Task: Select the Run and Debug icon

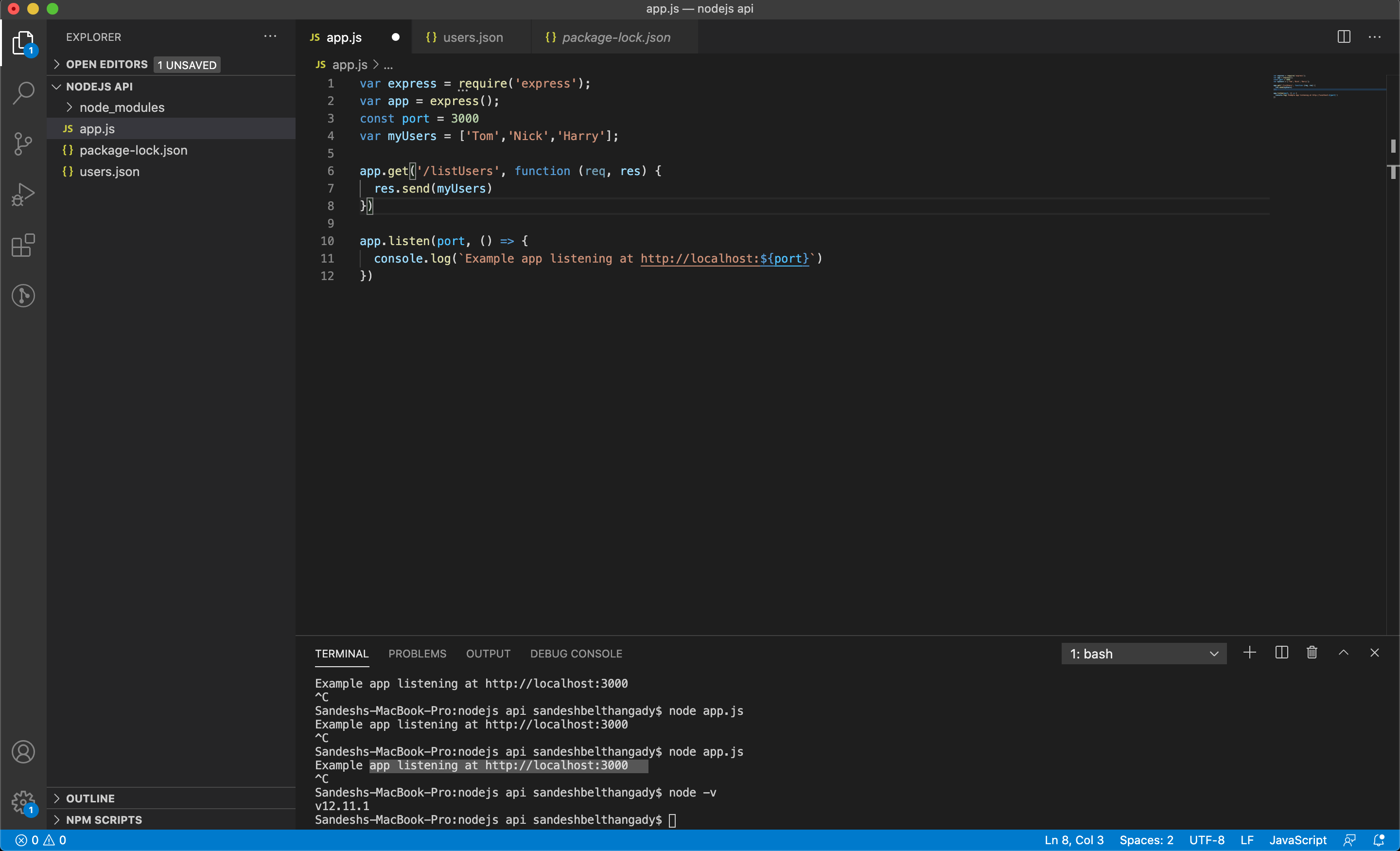Action: [23, 194]
